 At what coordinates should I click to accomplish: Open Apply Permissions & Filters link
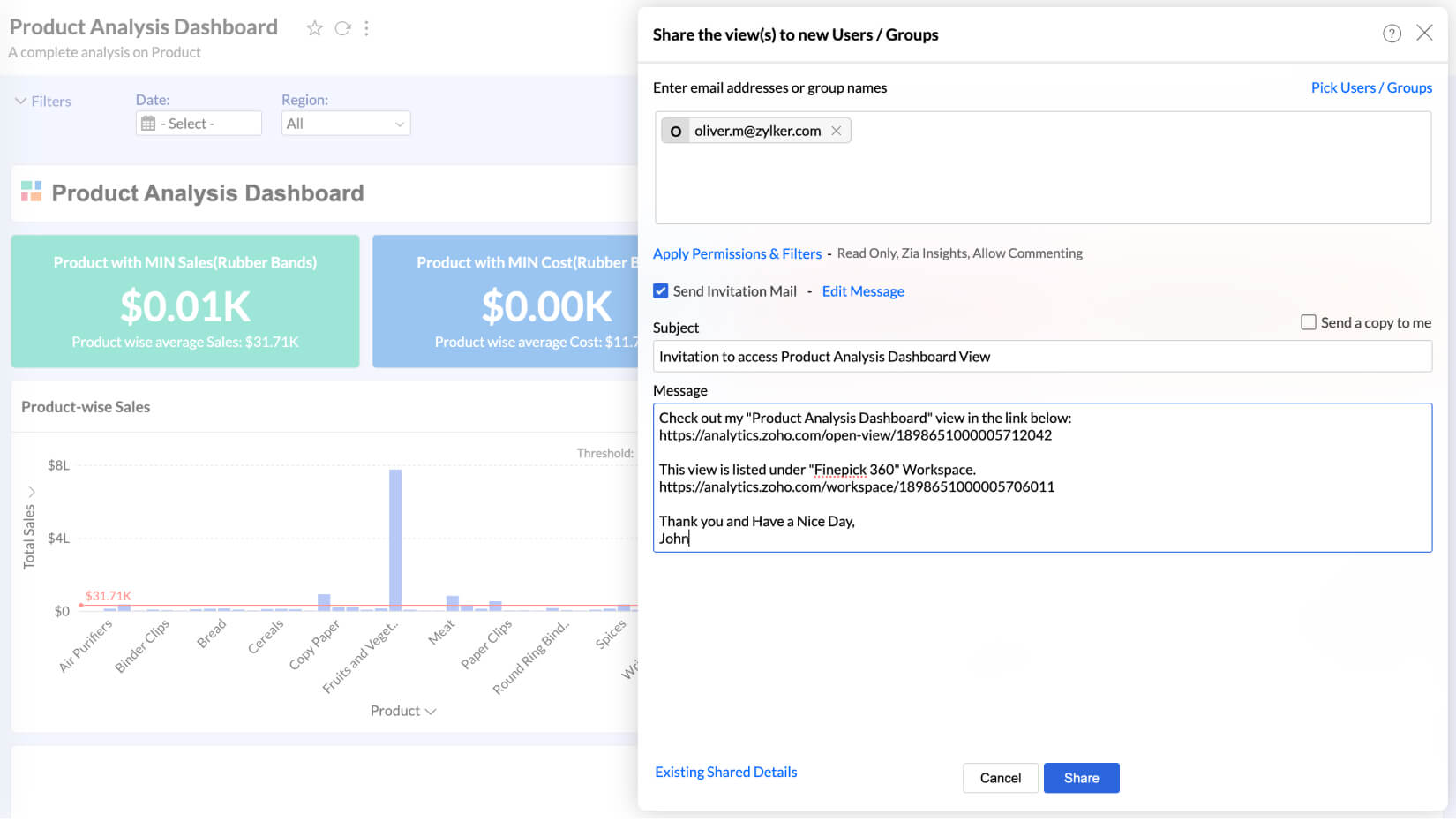737,253
